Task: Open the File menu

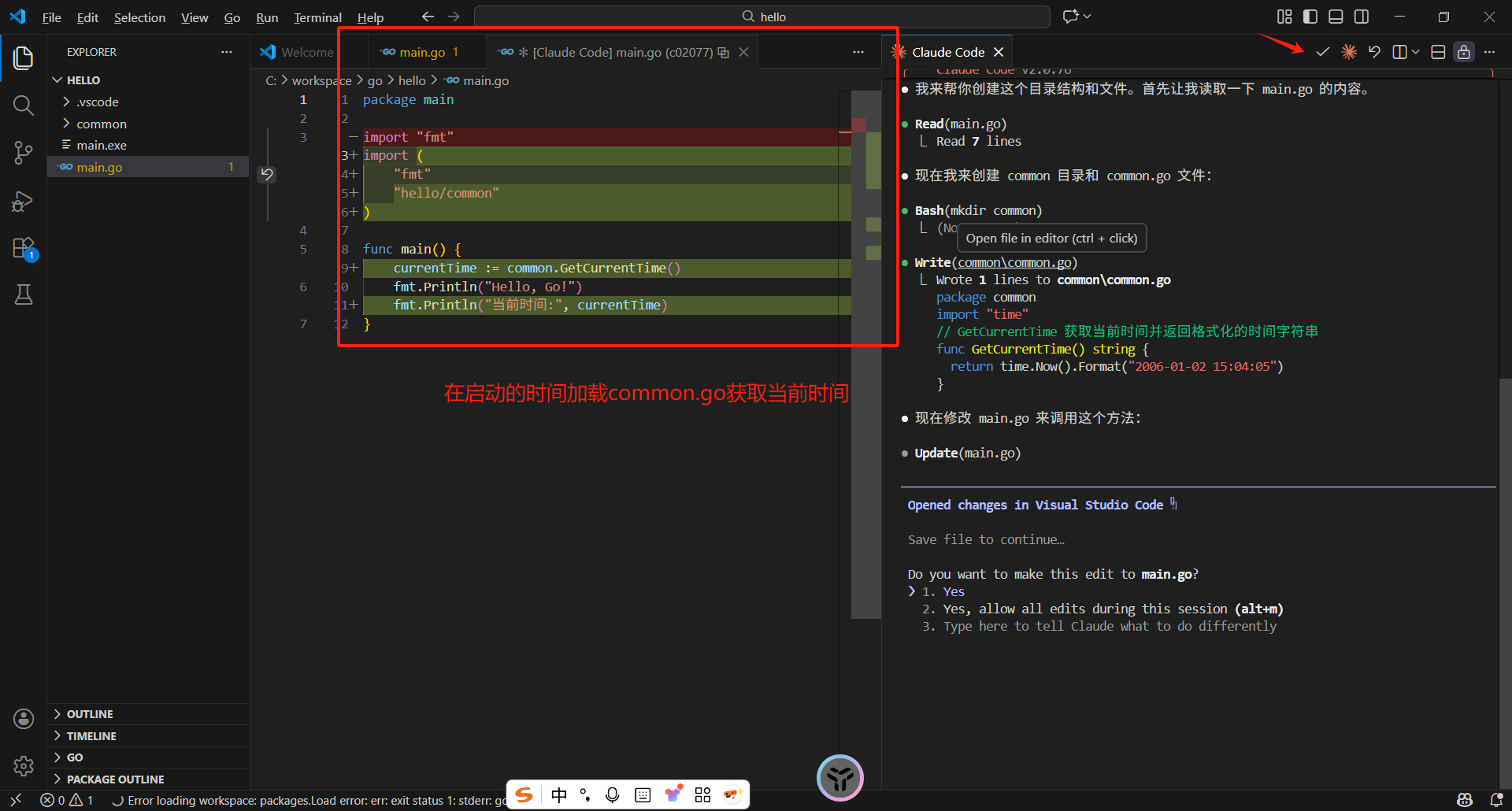Action: click(x=51, y=17)
